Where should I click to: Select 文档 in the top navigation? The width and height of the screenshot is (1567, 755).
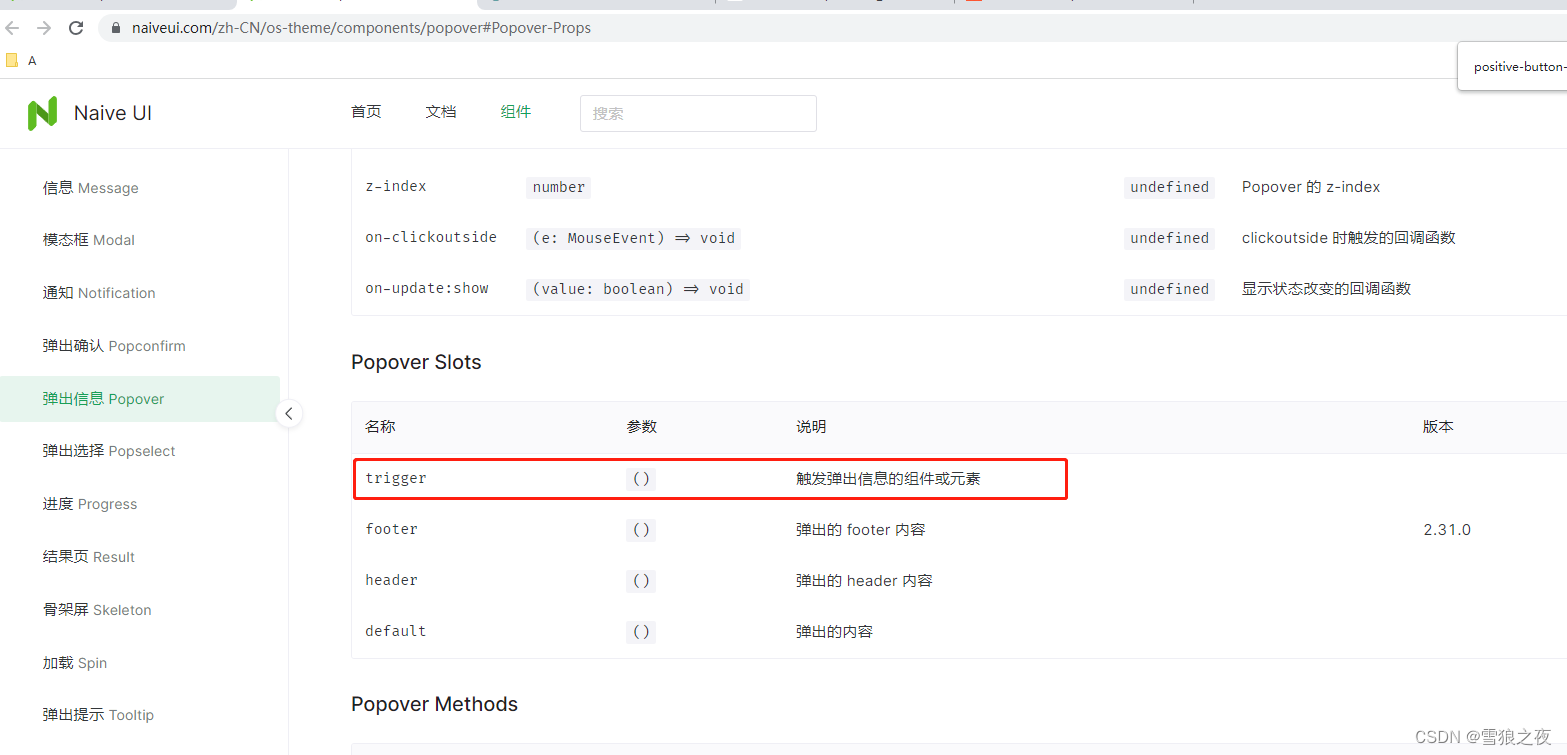pyautogui.click(x=441, y=111)
